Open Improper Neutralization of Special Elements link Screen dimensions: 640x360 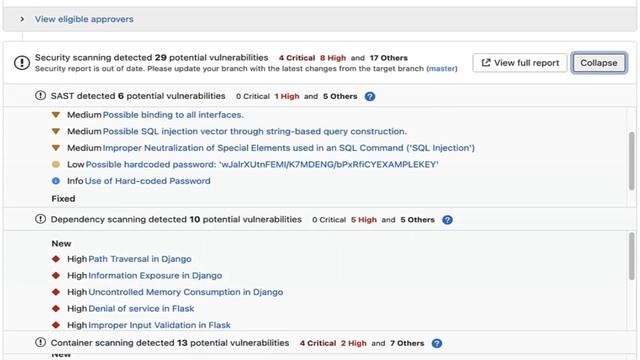click(289, 148)
